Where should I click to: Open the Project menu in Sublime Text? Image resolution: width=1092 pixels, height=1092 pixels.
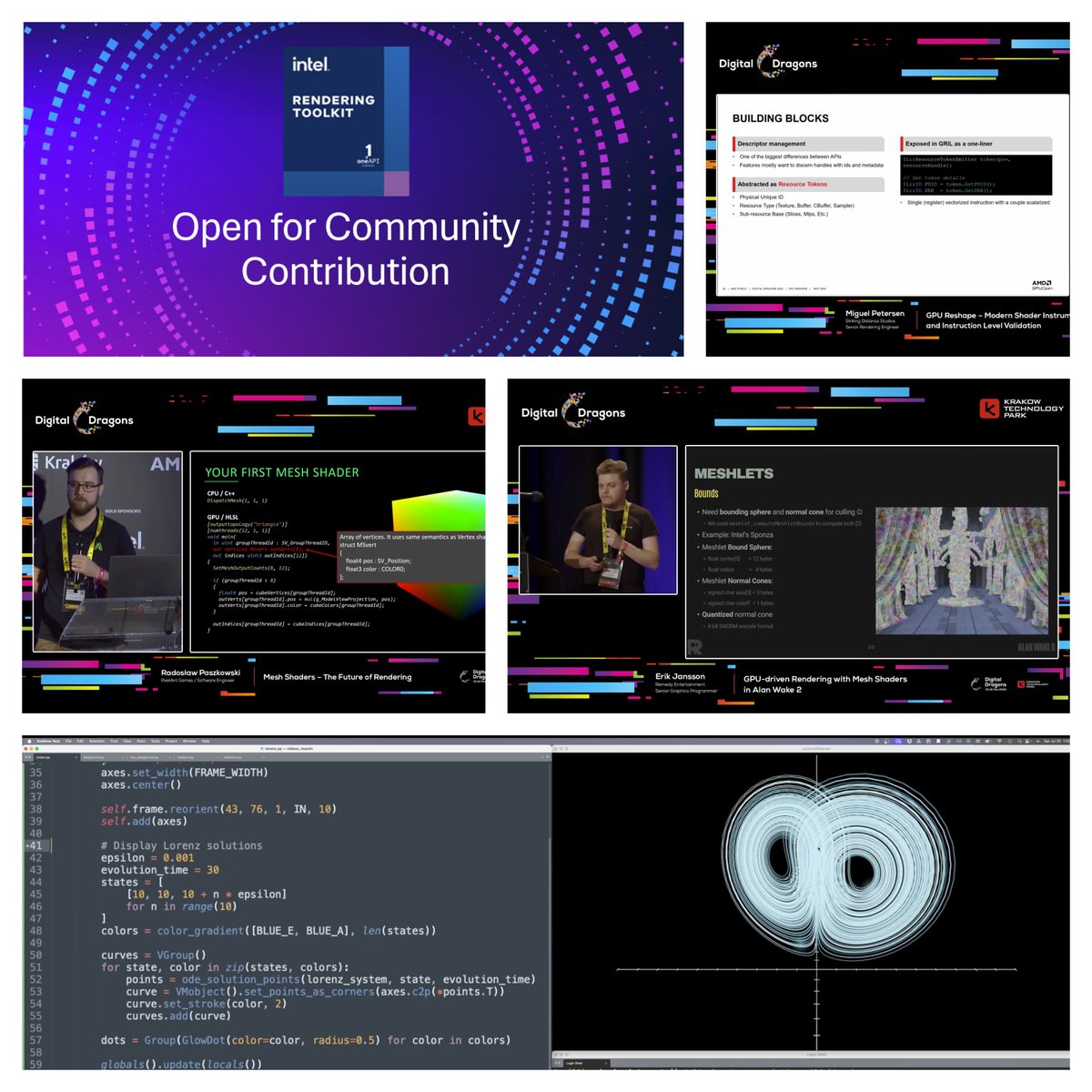coord(171,741)
